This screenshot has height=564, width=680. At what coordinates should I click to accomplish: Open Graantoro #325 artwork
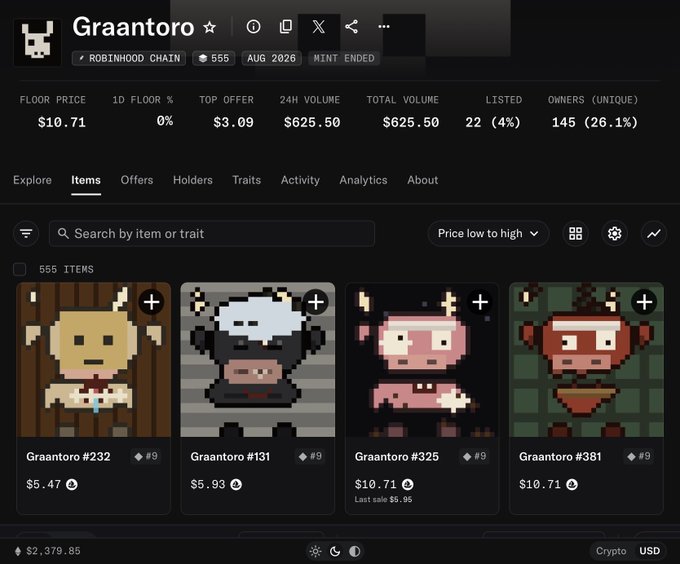click(x=422, y=360)
